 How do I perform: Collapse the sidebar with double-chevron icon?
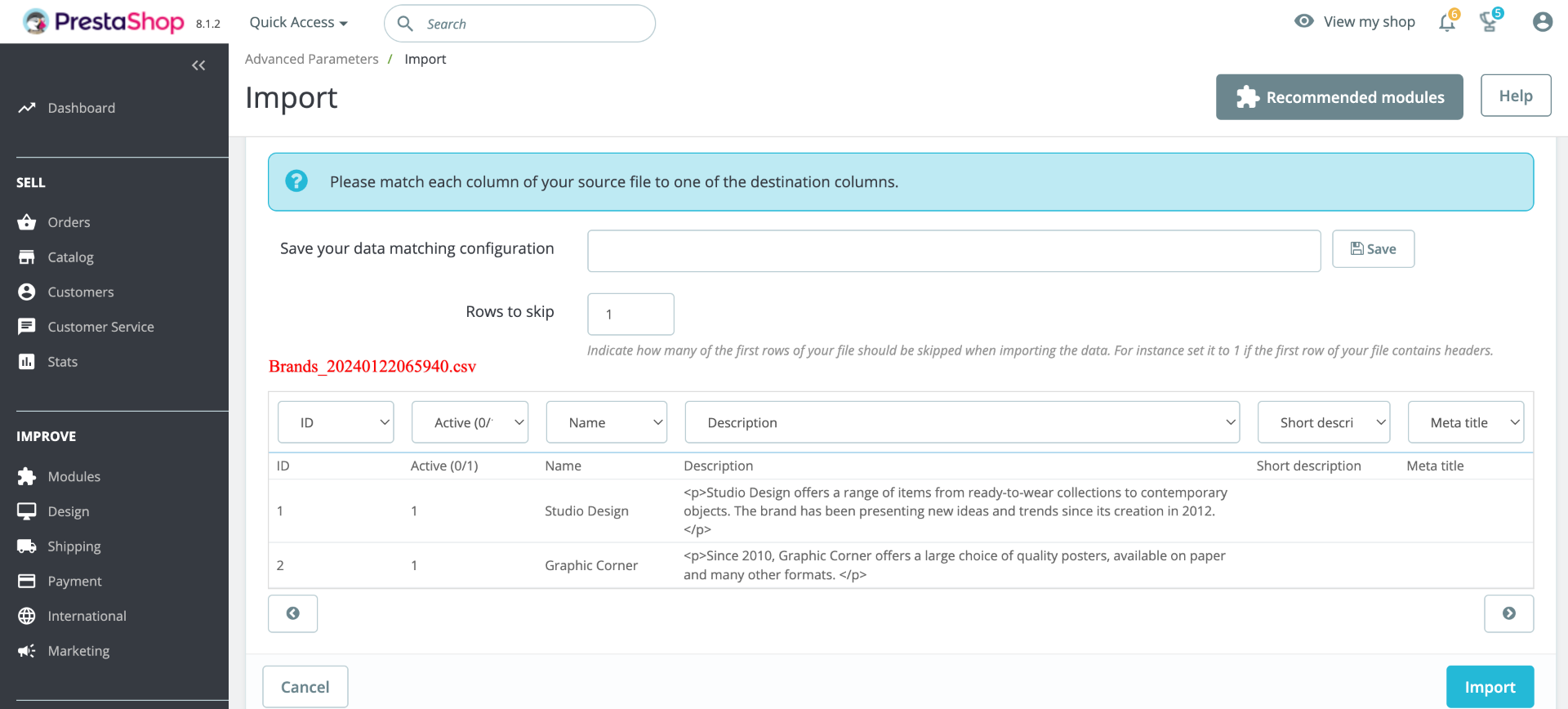coord(198,65)
